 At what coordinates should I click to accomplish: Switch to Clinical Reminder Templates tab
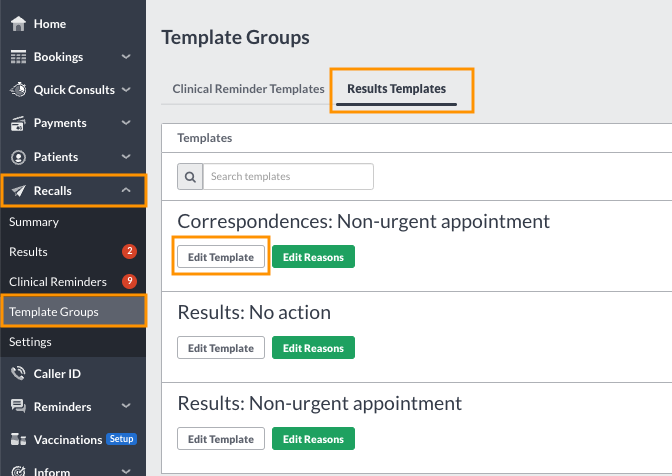(248, 89)
